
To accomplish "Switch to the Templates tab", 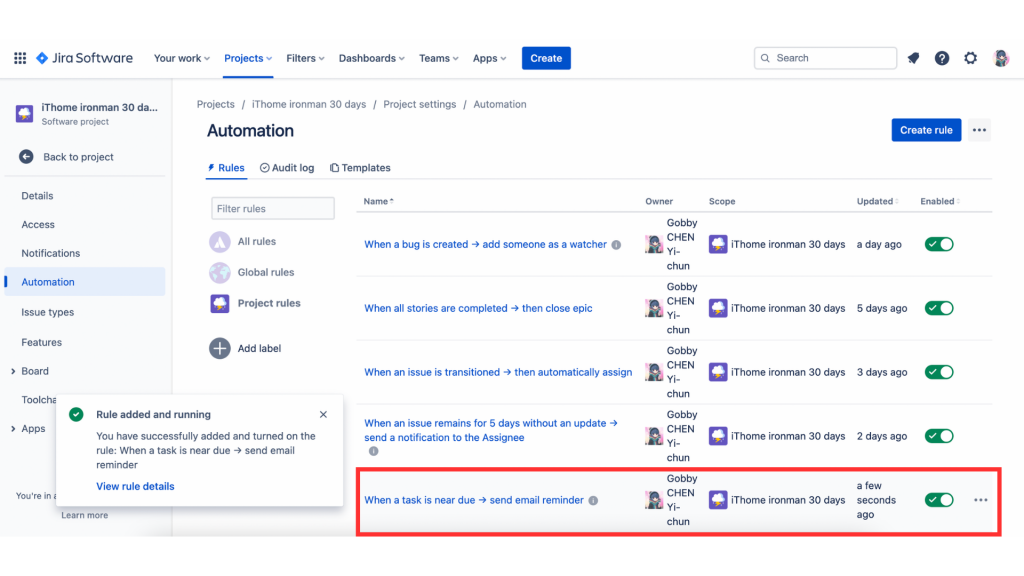I will click(360, 168).
